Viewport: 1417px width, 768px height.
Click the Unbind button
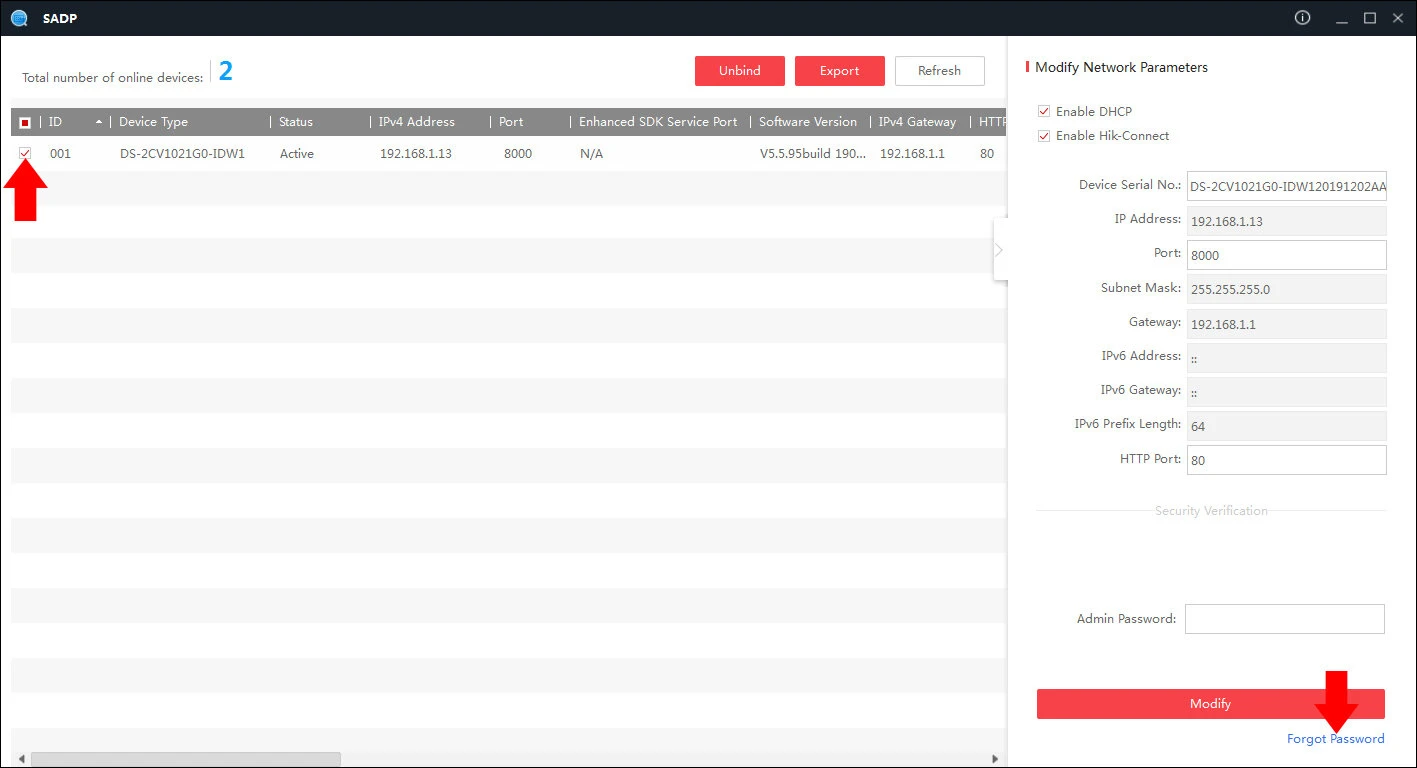[739, 71]
